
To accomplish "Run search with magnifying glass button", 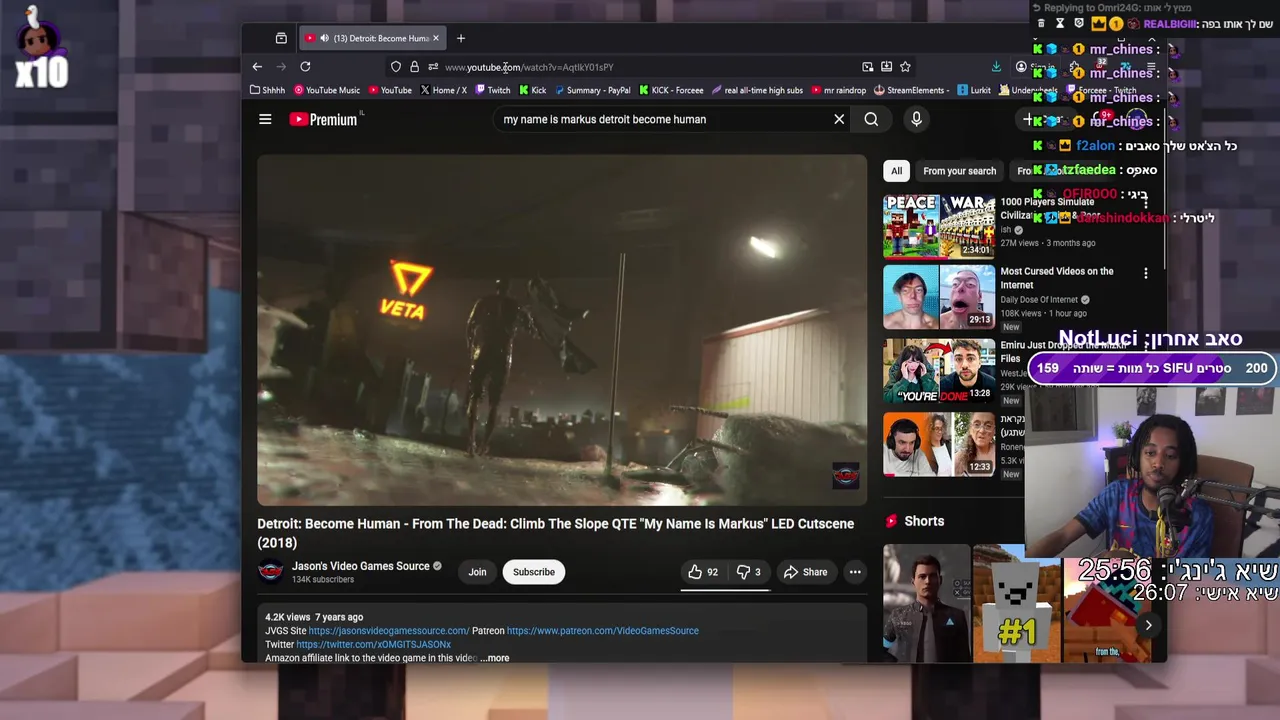I will (871, 119).
